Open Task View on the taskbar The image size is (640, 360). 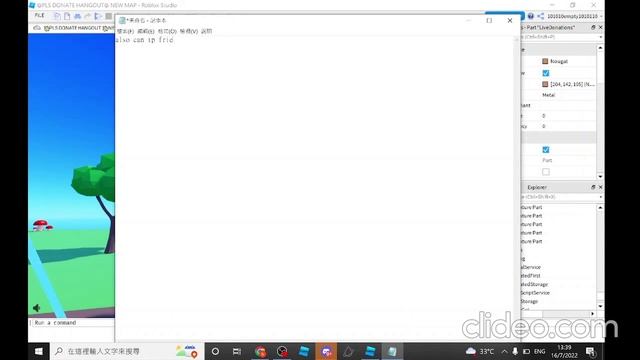(x=237, y=351)
